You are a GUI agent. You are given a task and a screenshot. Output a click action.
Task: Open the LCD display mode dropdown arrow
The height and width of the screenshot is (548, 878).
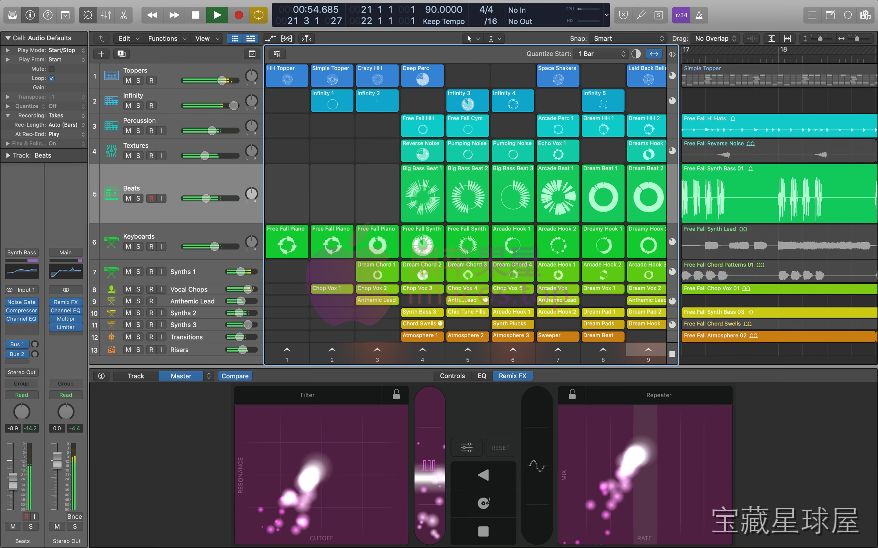coord(606,16)
